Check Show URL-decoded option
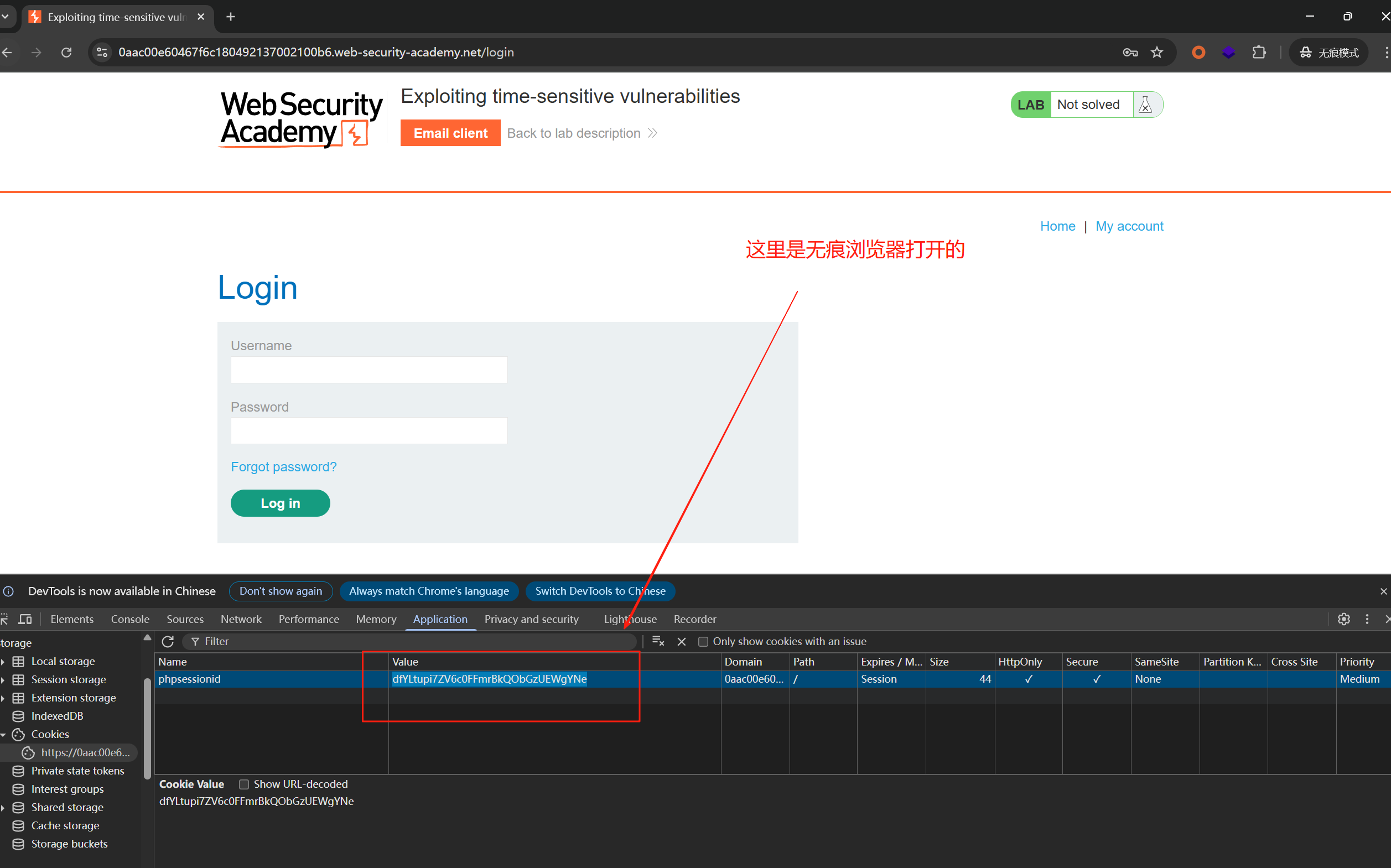The image size is (1391, 868). [x=244, y=784]
